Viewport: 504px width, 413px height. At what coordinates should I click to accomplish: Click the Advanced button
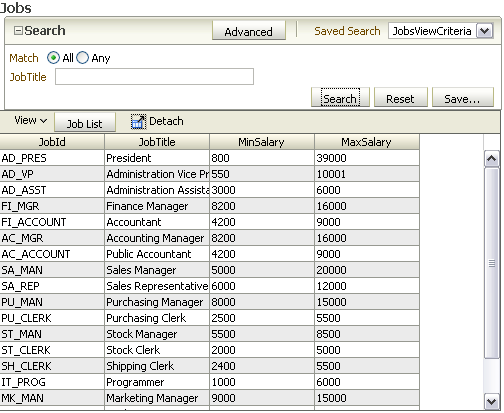click(x=249, y=31)
